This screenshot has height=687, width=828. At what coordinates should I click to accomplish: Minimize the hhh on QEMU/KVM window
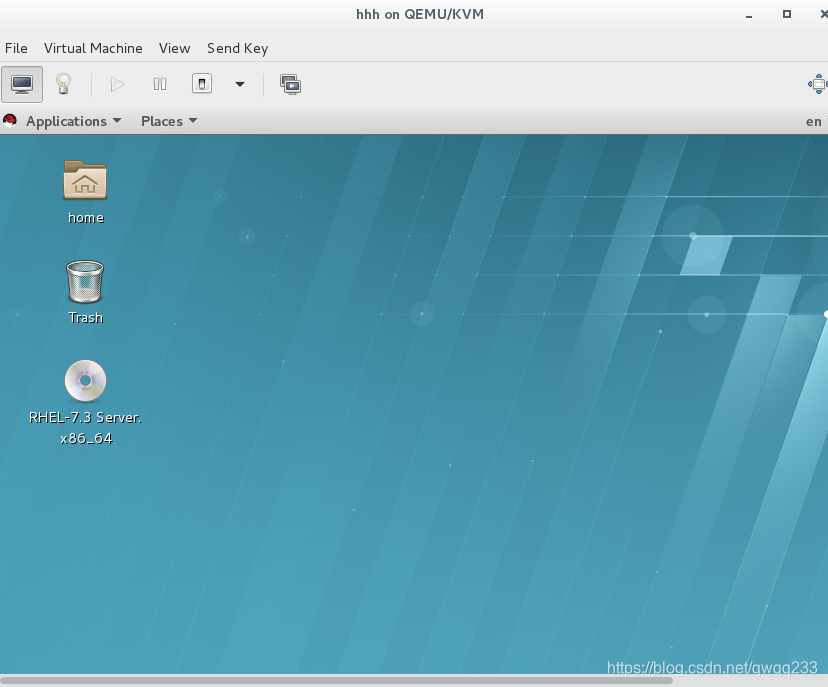(749, 15)
